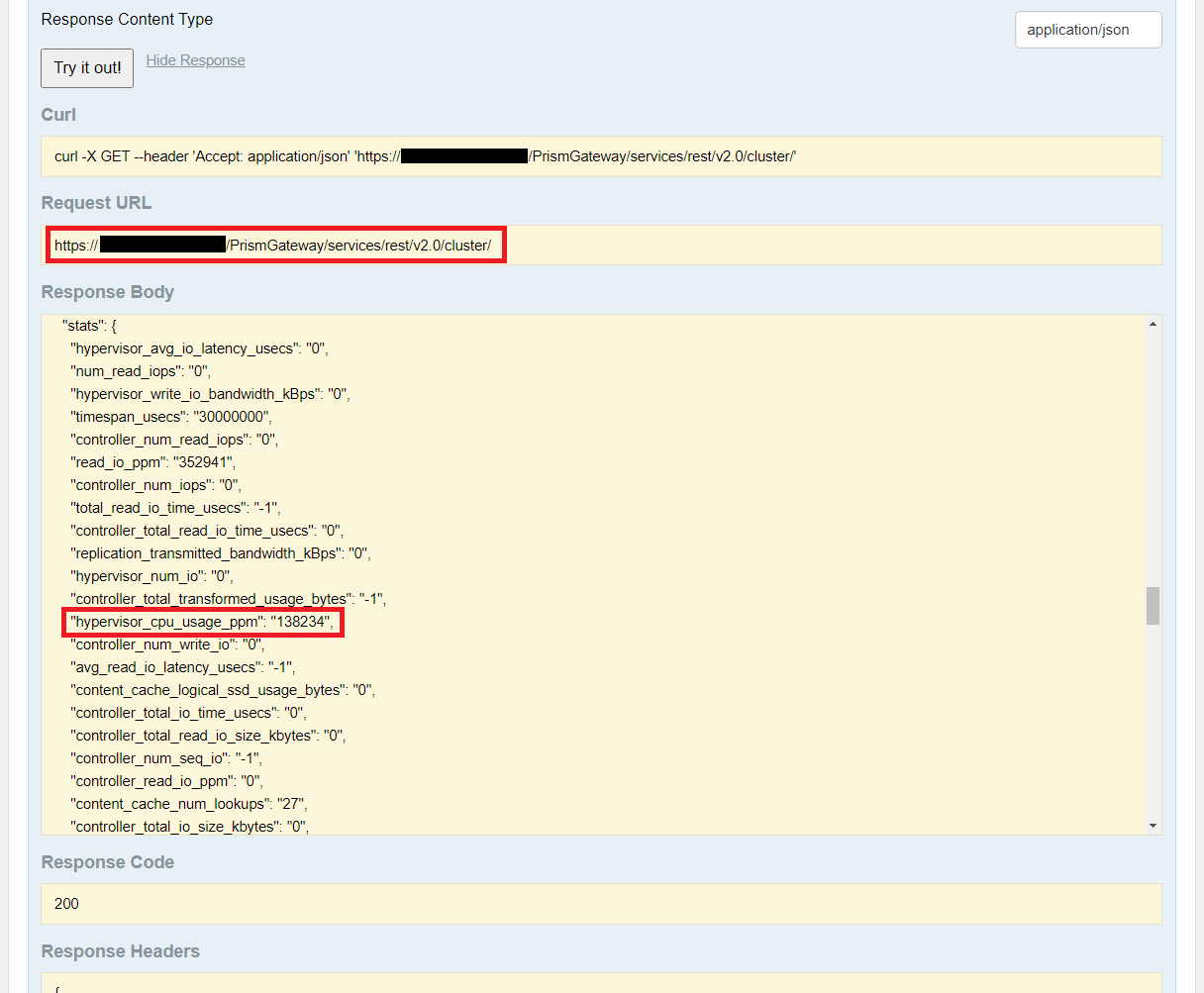Click the response body scroll up arrow
Image resolution: width=1204 pixels, height=993 pixels.
(1153, 325)
